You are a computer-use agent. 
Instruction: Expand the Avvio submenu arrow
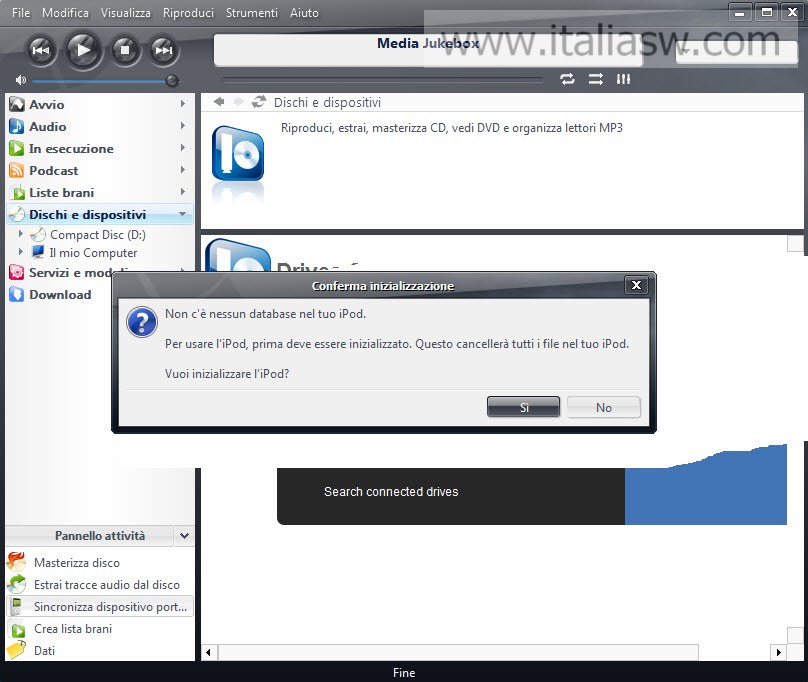point(182,104)
